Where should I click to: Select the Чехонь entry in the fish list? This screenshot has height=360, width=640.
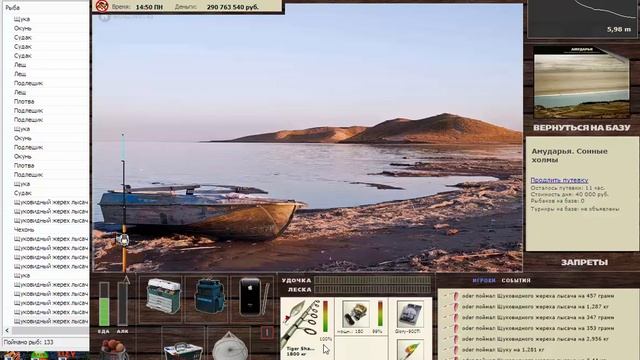pos(24,230)
